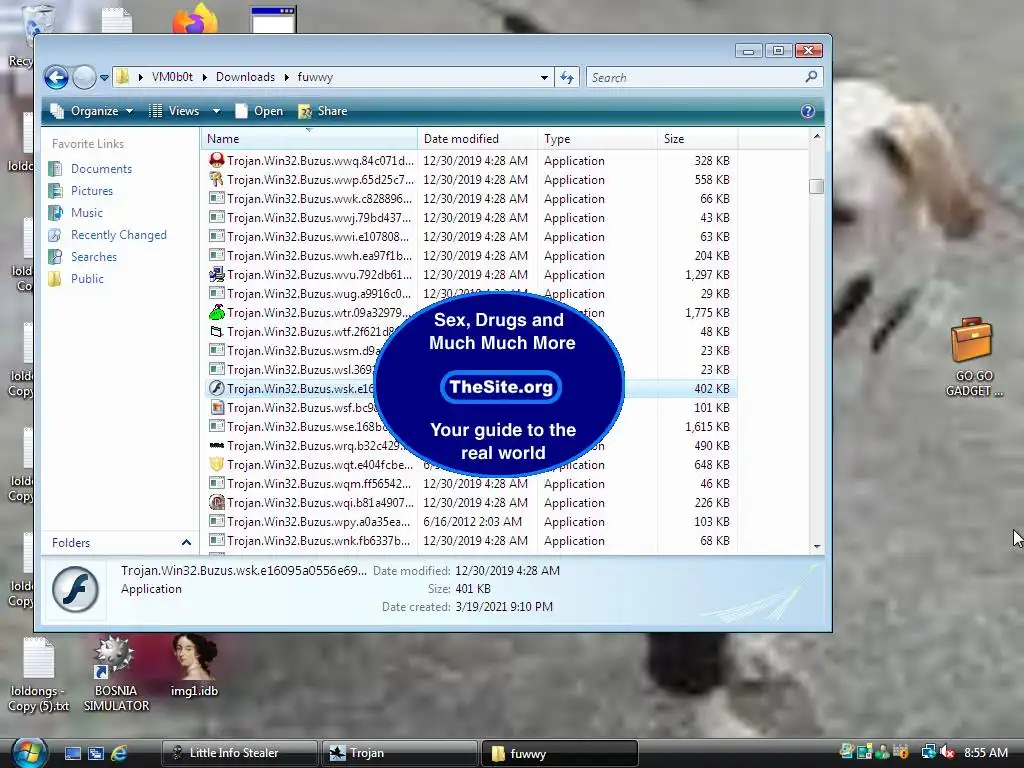Sort by the Type column header

tap(597, 138)
